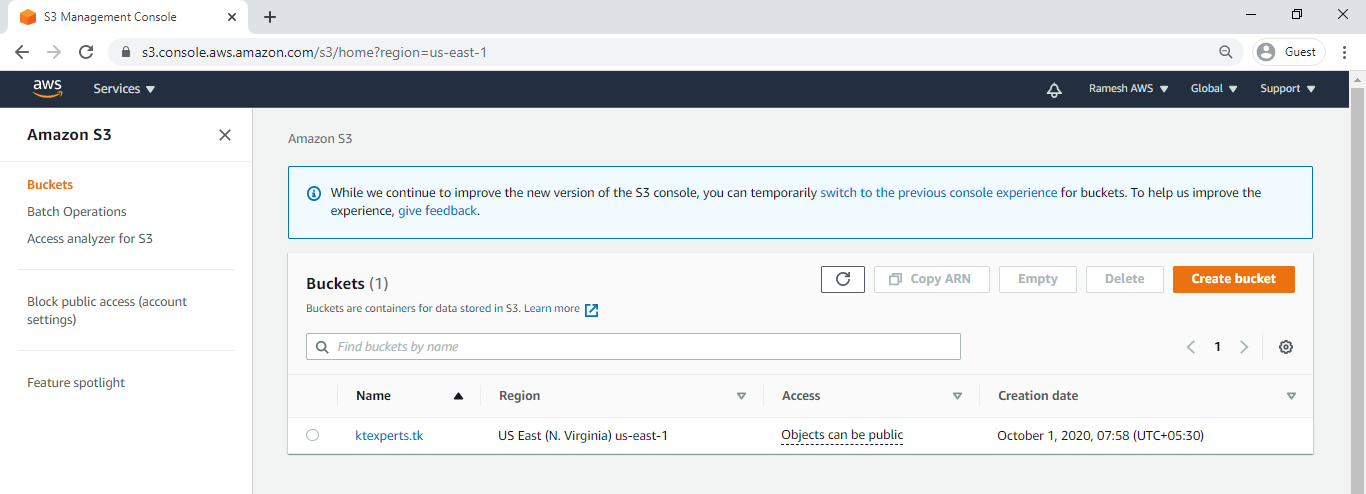Go to next page of buckets
The image size is (1366, 494).
(1244, 347)
